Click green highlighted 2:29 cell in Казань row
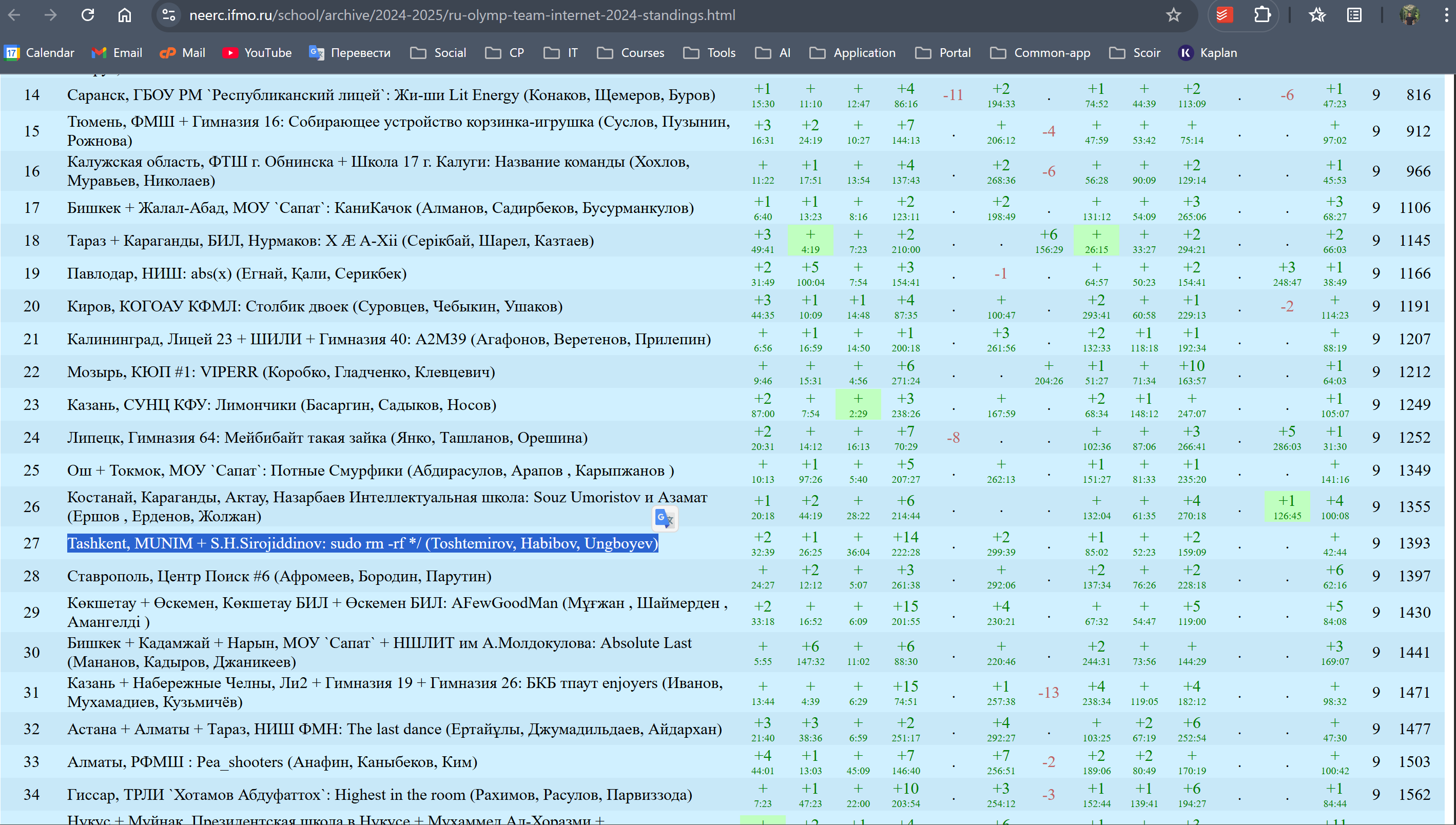Viewport: 1456px width, 825px height. coord(858,405)
